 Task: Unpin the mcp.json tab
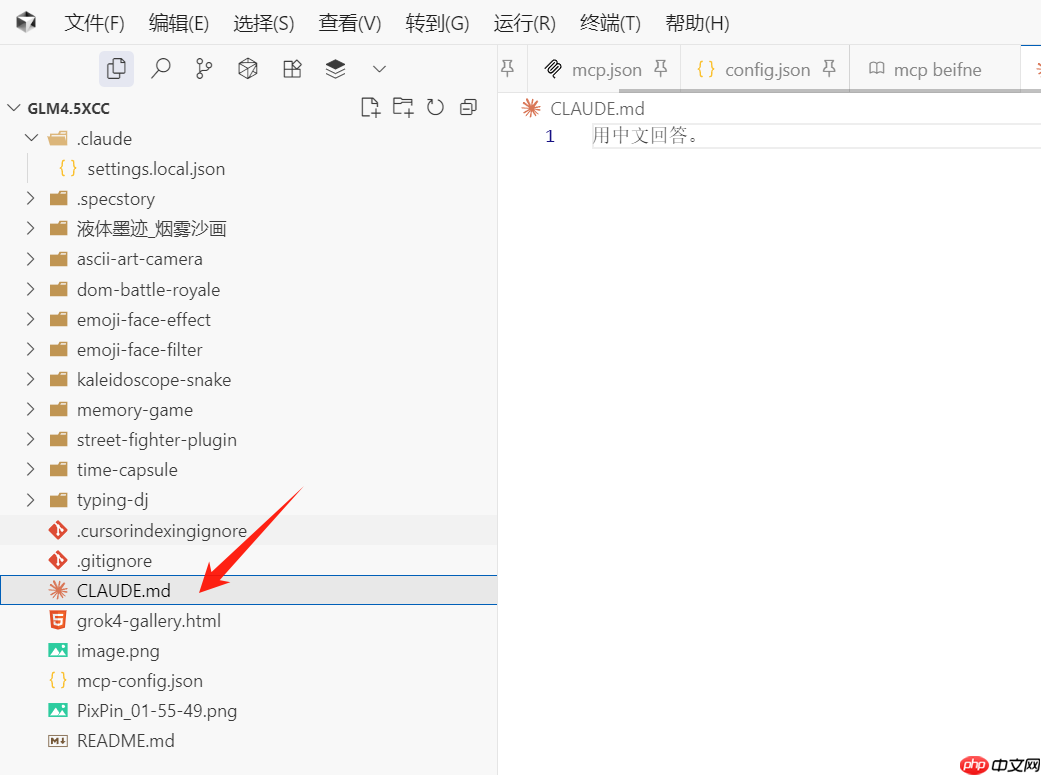click(661, 69)
